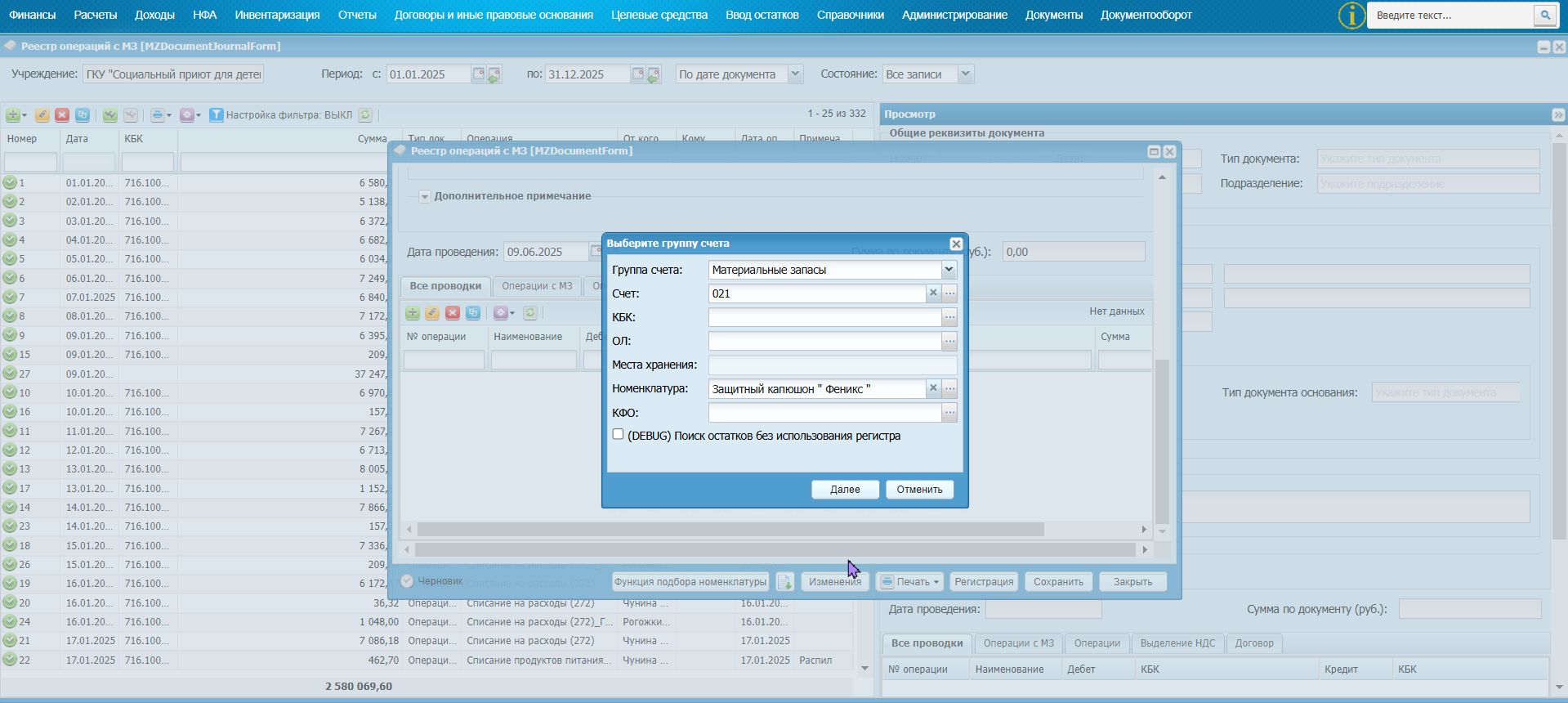Clear the Счет field with the X icon
This screenshot has height=703, width=1568.
[933, 293]
